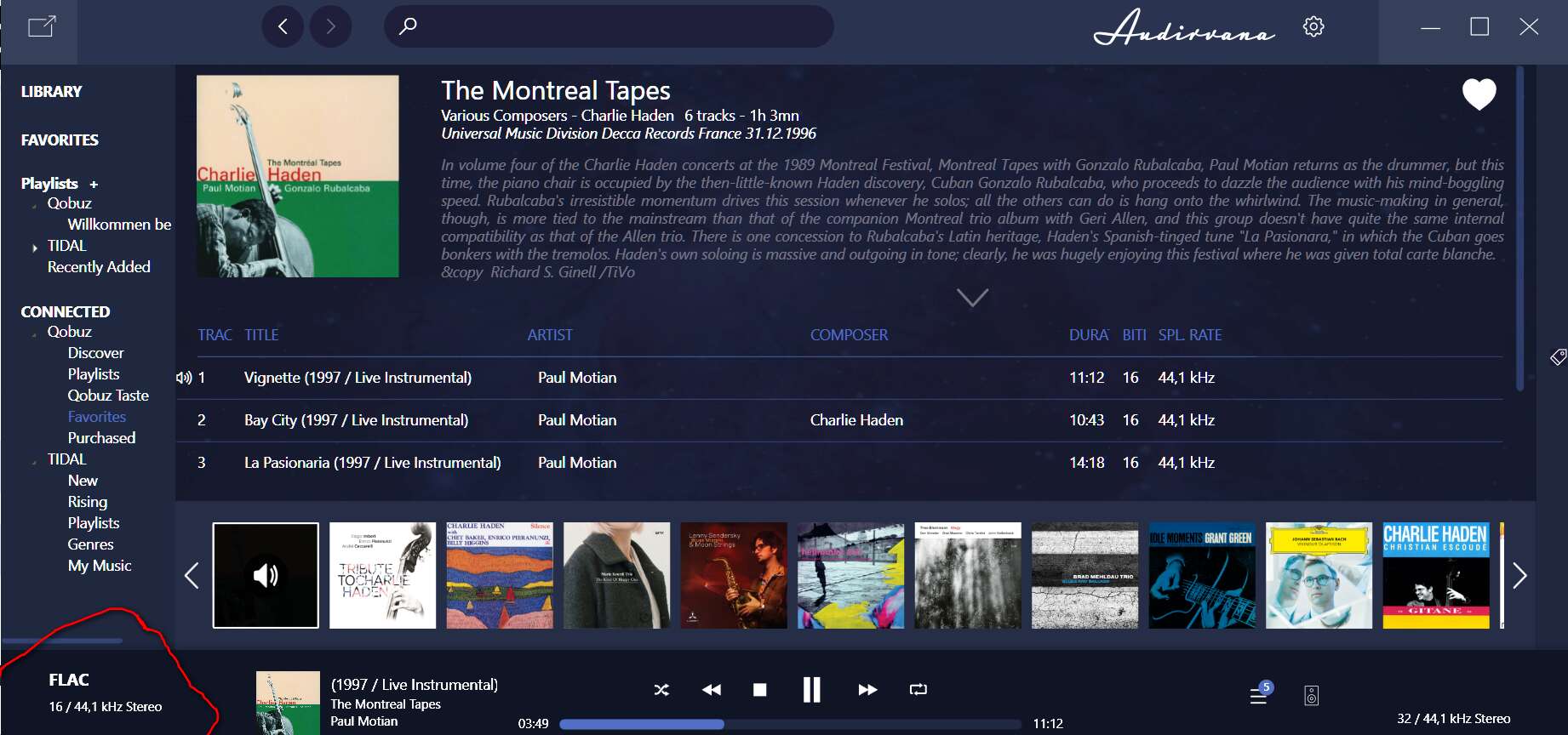Click the track playback progress bar
This screenshot has height=735, width=1568.
tap(791, 724)
